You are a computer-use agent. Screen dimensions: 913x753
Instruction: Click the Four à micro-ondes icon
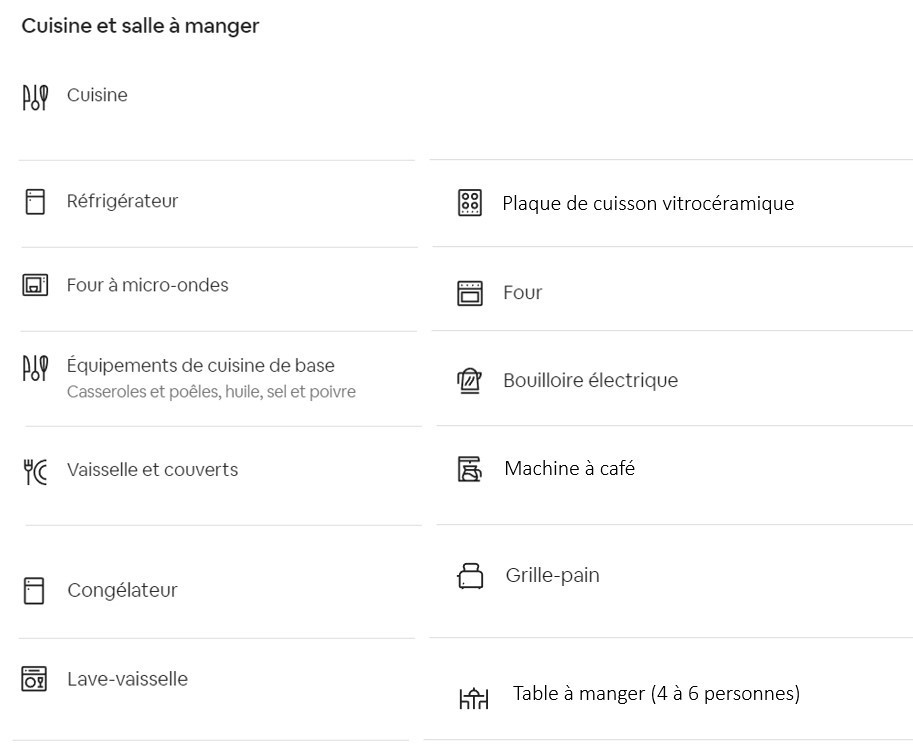pyautogui.click(x=35, y=285)
